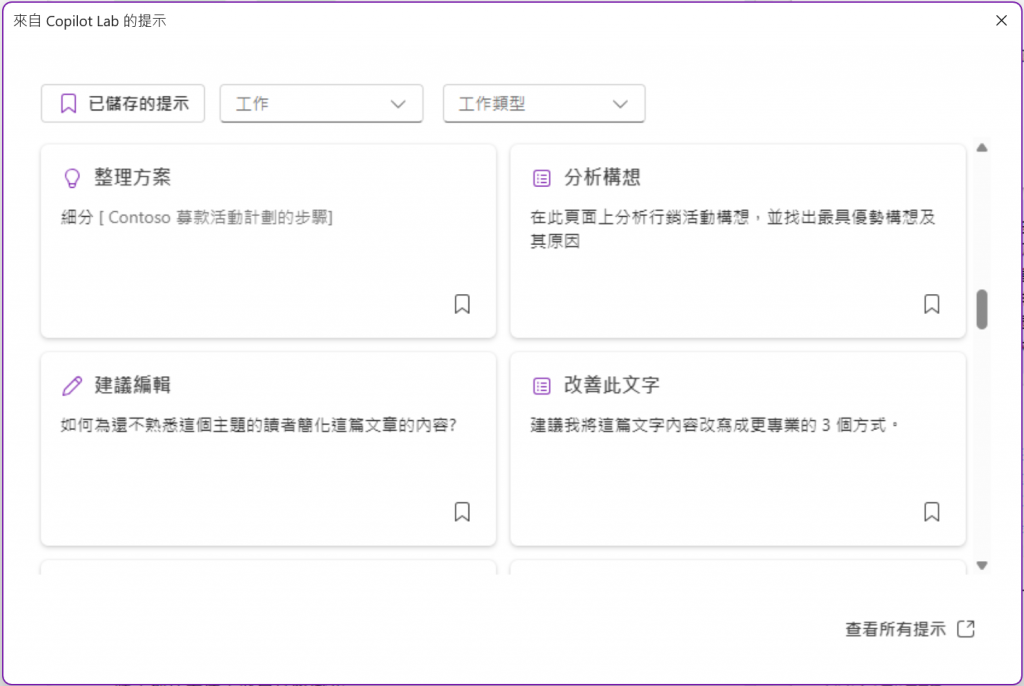
Task: Click the scrollbar down arrow
Action: [982, 565]
